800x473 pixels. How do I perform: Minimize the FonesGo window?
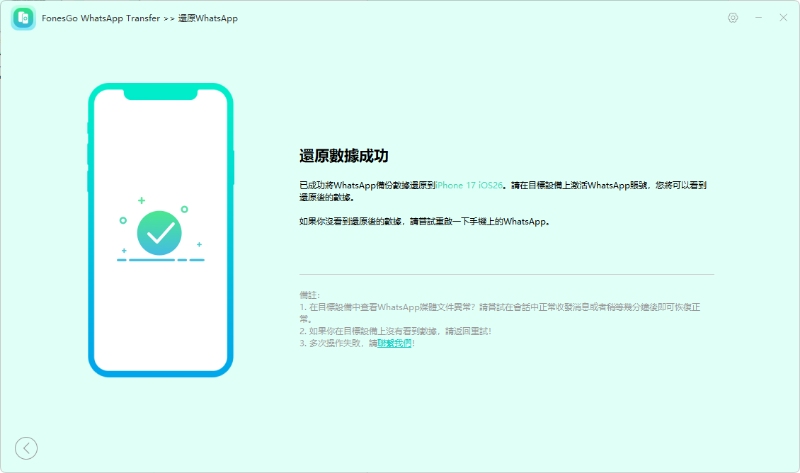pos(759,18)
